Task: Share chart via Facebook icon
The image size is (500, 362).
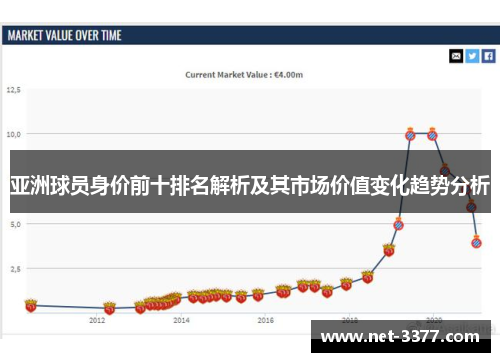Action: (x=488, y=56)
